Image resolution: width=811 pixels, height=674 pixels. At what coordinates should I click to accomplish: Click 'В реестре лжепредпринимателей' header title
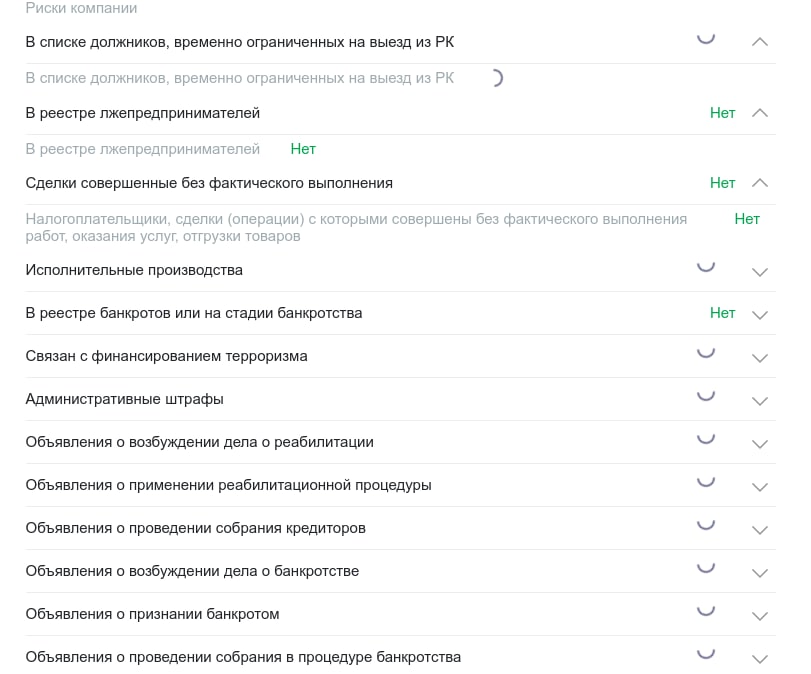point(143,113)
